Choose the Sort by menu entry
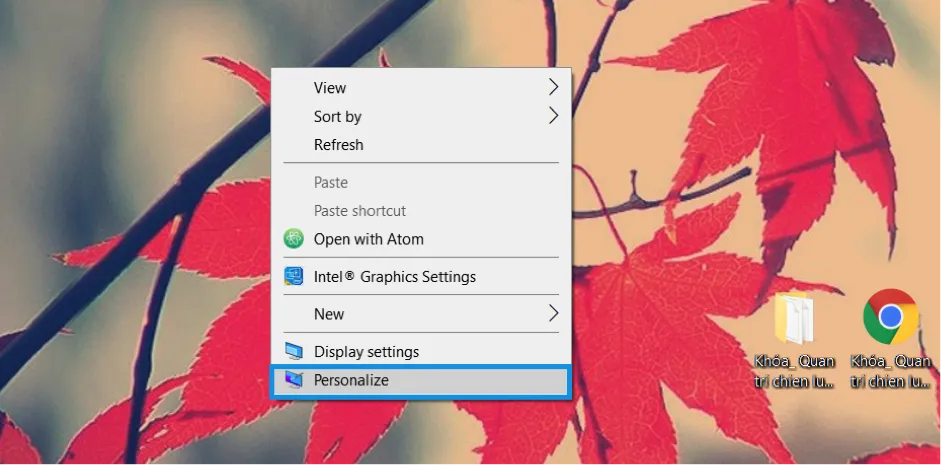 pyautogui.click(x=337, y=117)
